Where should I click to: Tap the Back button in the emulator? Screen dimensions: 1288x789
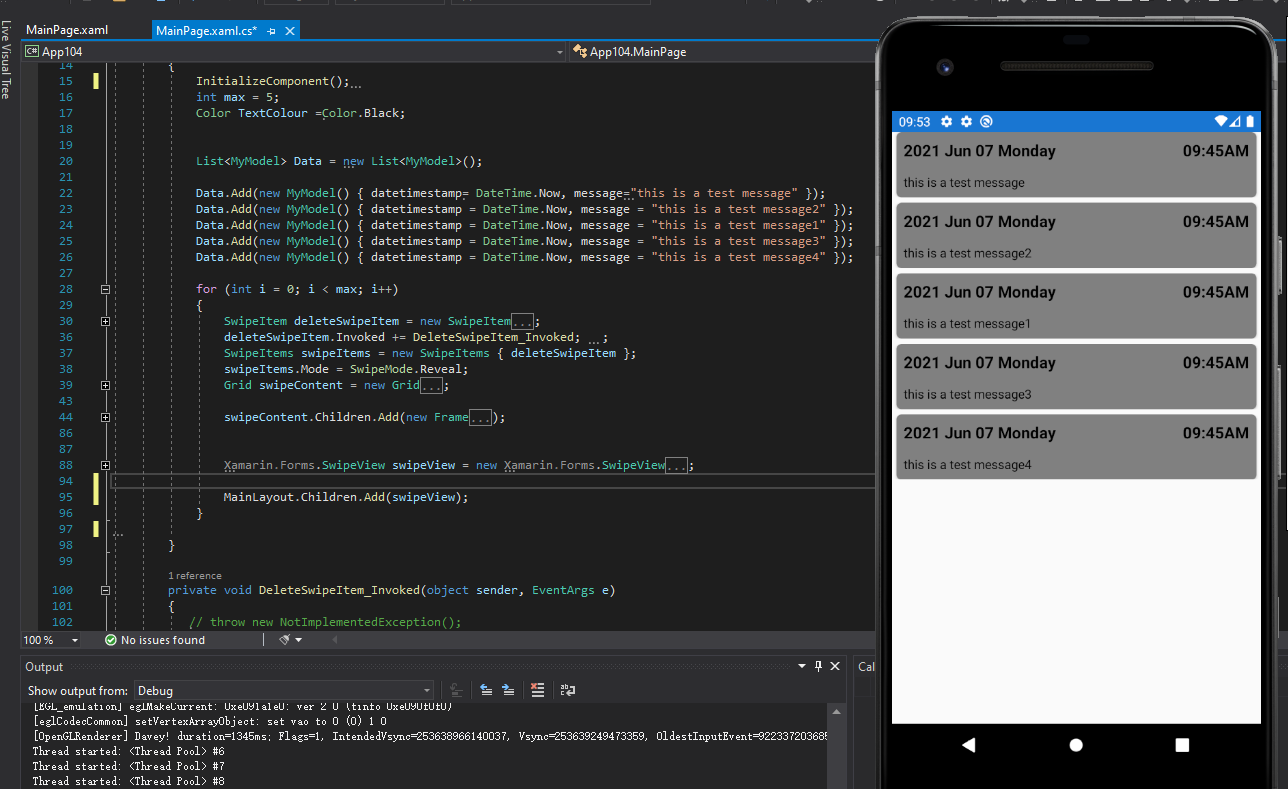[x=968, y=744]
